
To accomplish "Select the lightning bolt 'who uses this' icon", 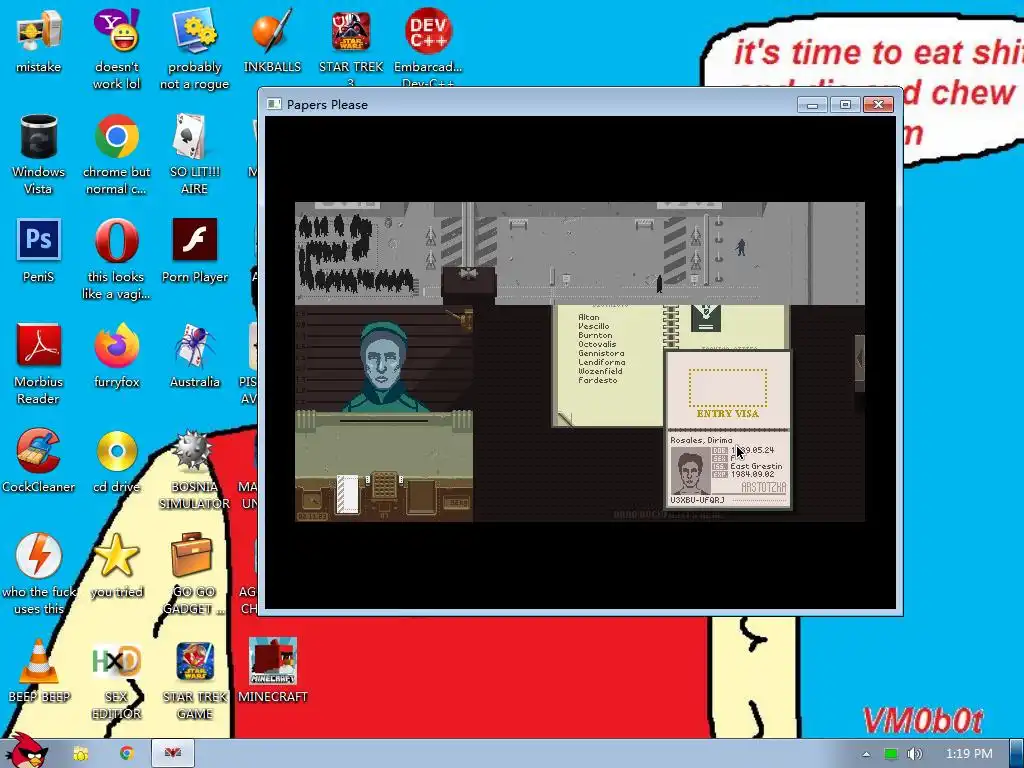I will pyautogui.click(x=39, y=573).
